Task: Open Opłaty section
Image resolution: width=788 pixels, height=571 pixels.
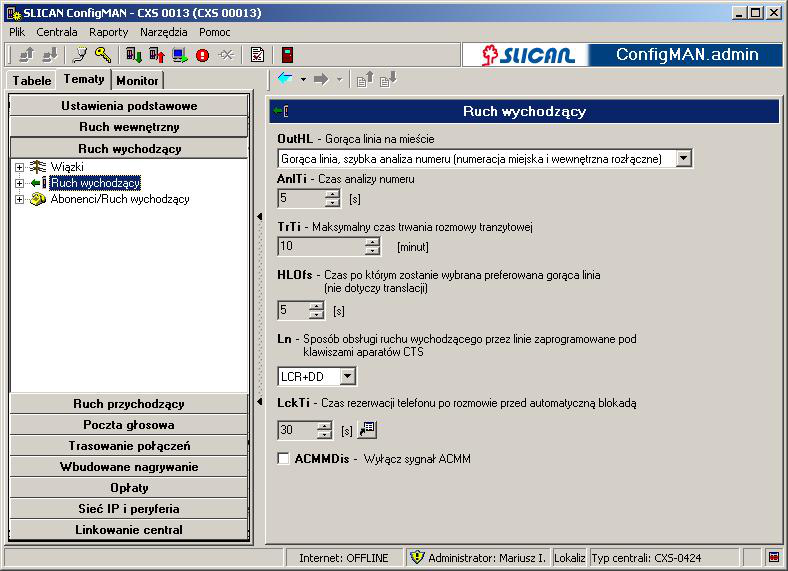Action: [x=129, y=488]
